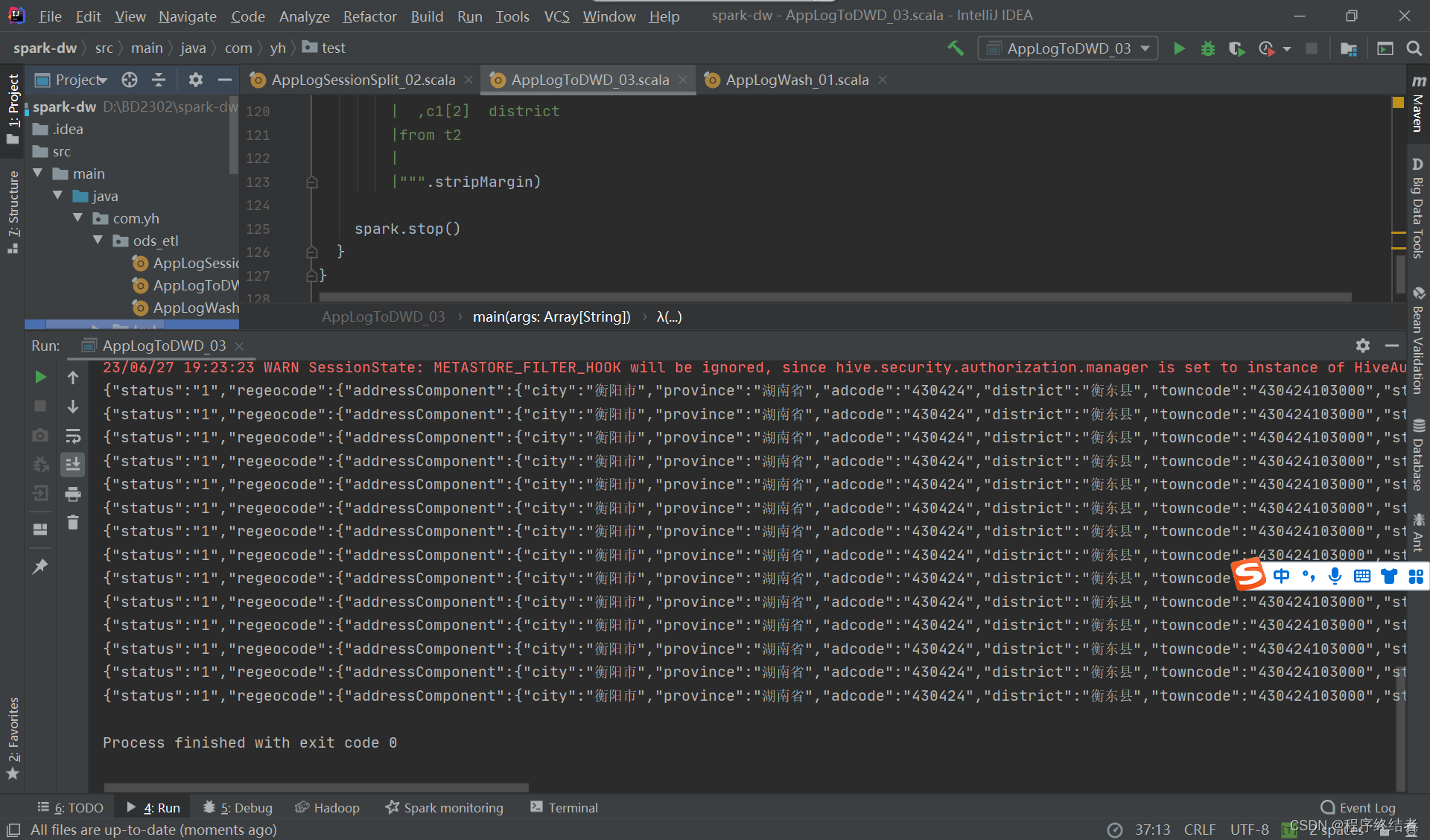Open the Hadoop tool window

(x=327, y=807)
